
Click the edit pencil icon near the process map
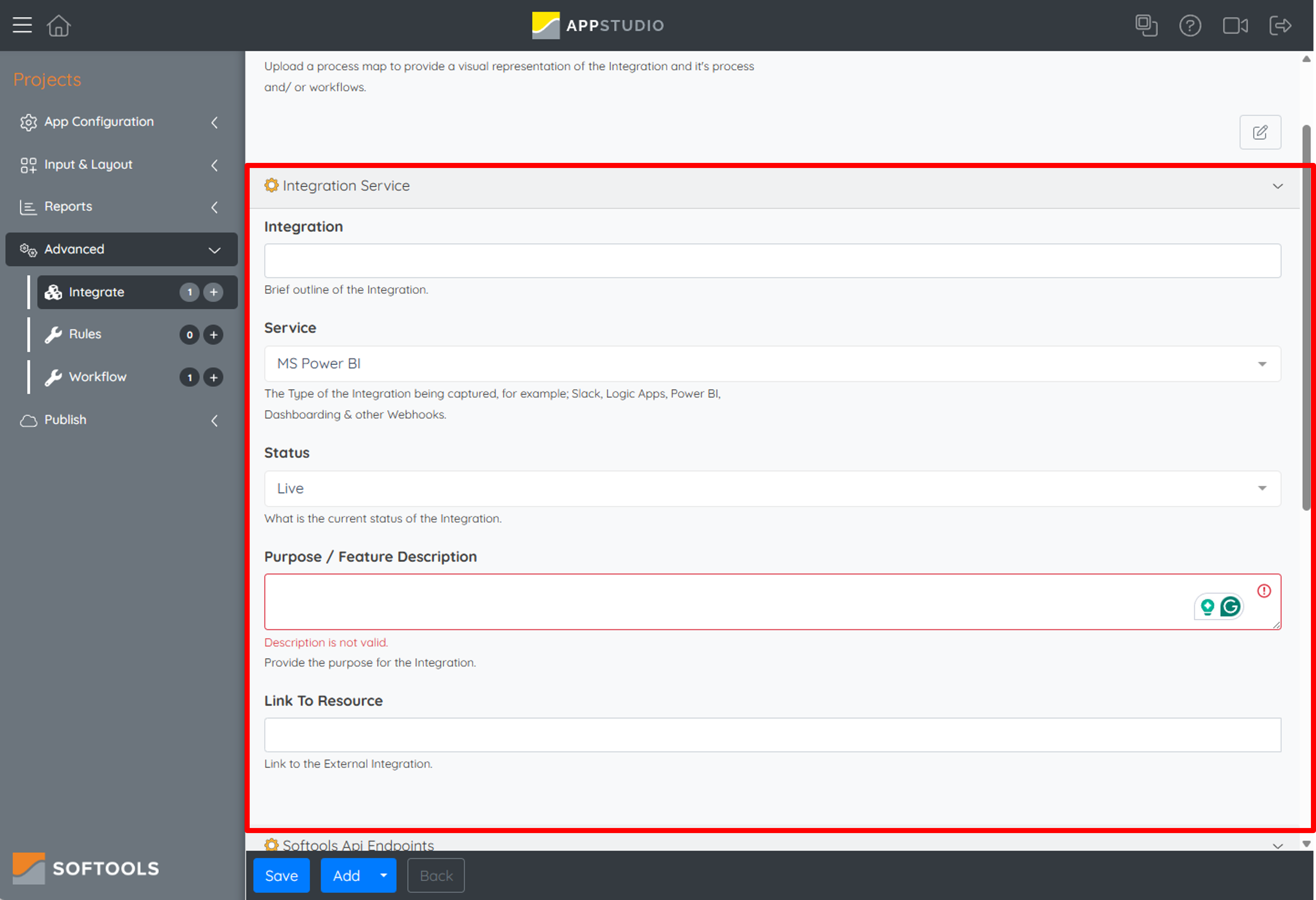[x=1260, y=132]
